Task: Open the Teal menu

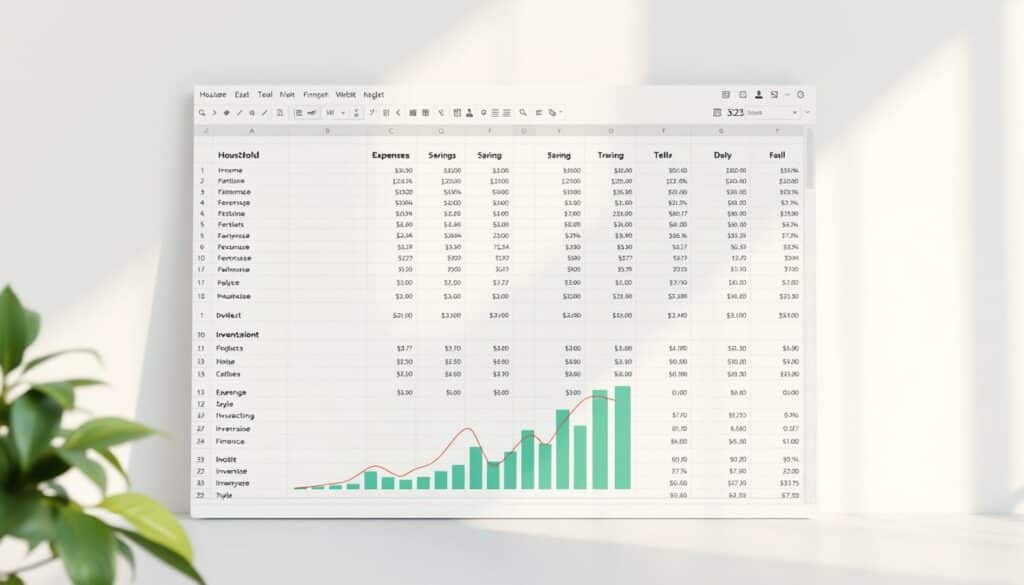Action: click(x=265, y=95)
